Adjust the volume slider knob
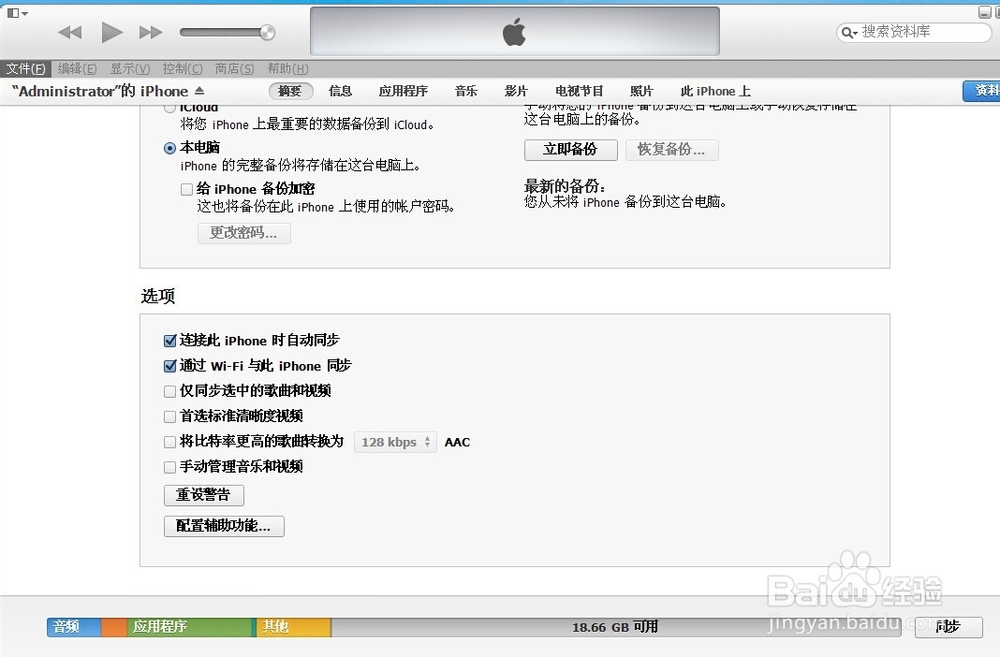 [267, 32]
